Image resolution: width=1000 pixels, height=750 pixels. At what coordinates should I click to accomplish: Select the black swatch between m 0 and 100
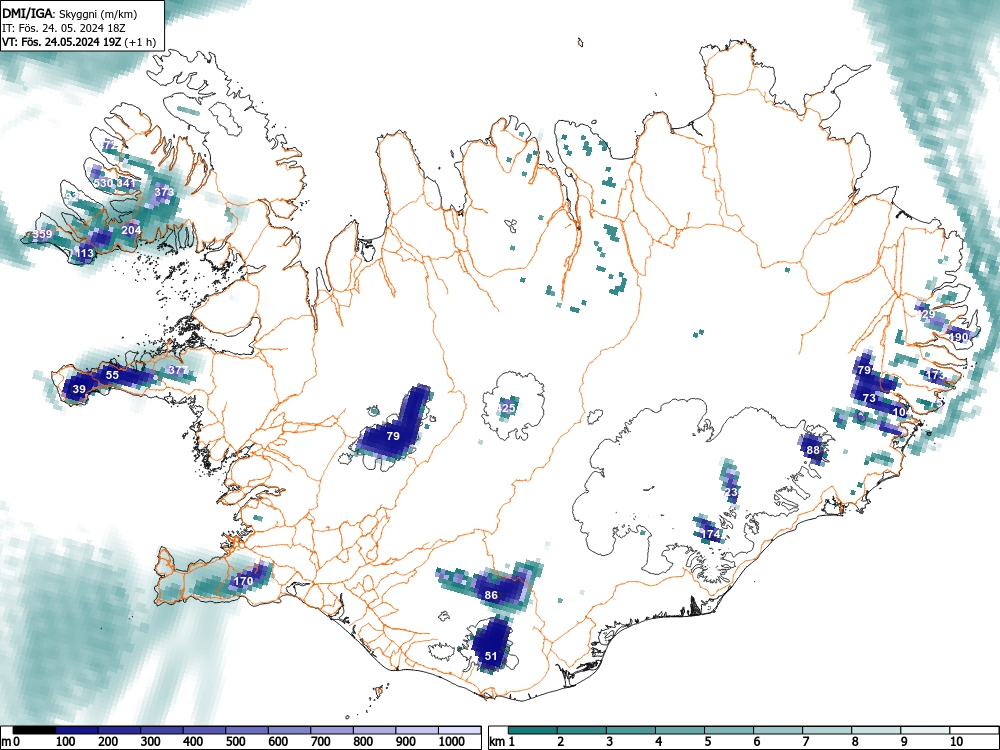pyautogui.click(x=34, y=730)
